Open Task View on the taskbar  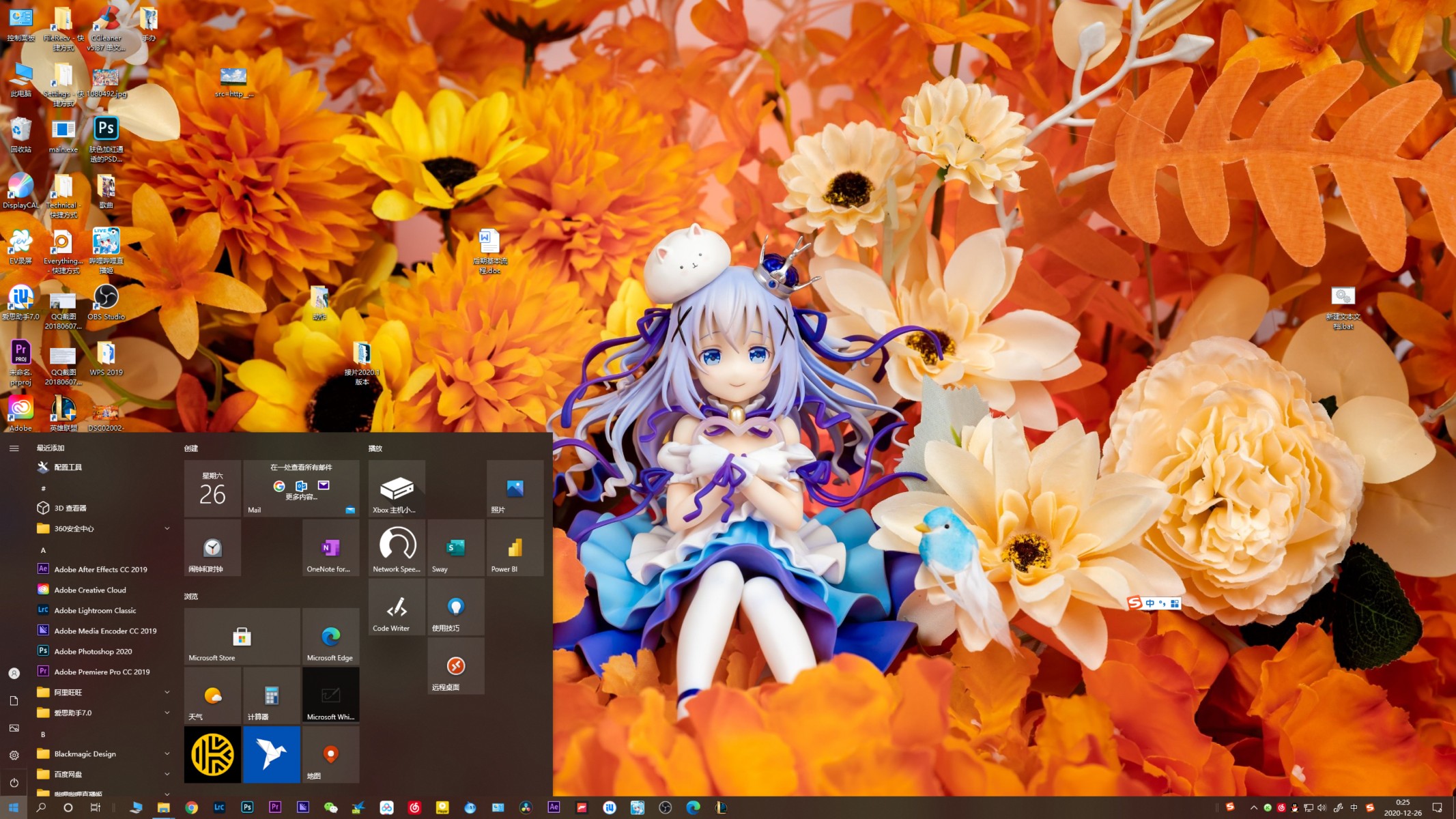pos(95,807)
